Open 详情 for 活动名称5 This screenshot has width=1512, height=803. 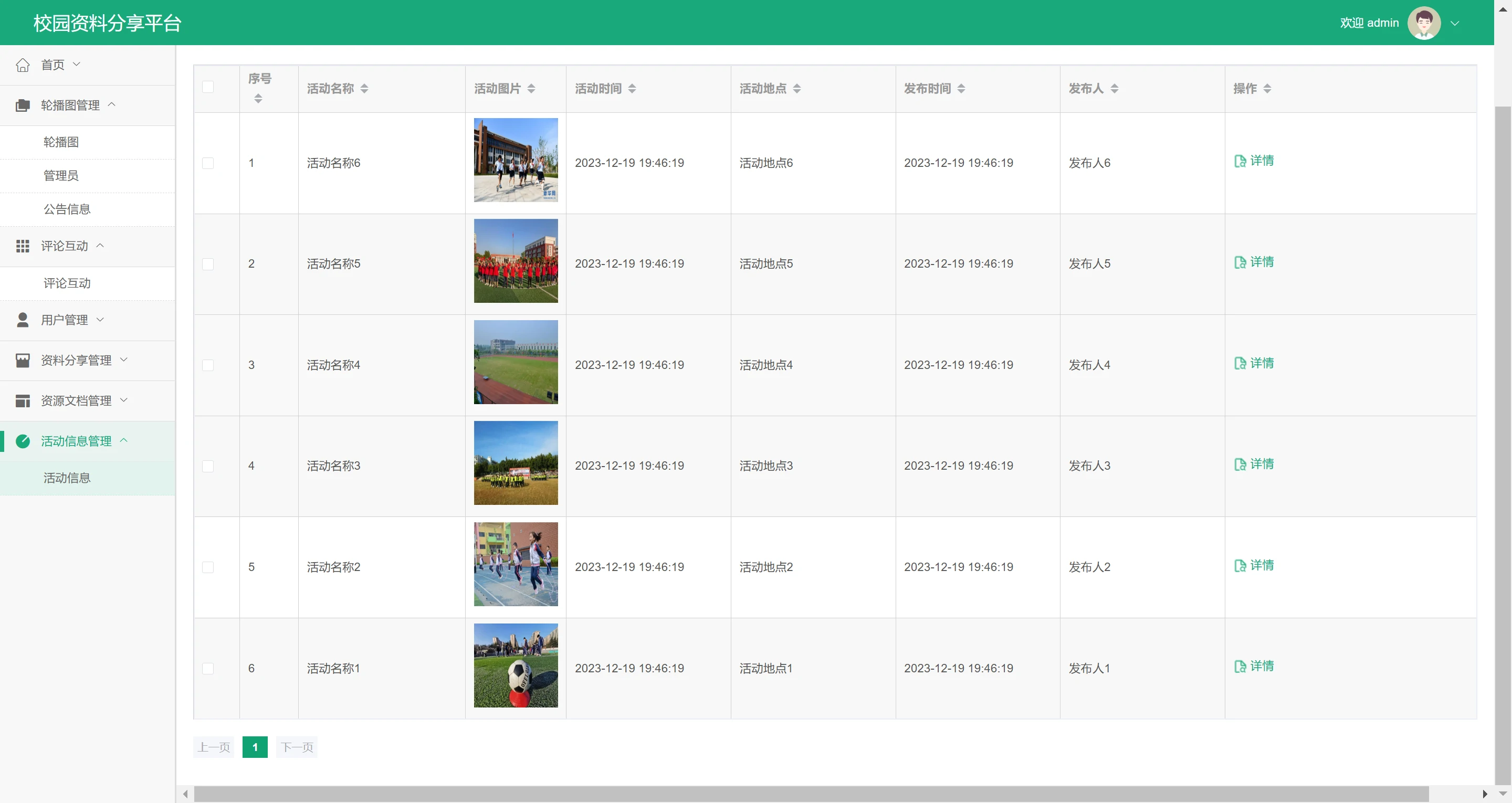coord(1254,262)
